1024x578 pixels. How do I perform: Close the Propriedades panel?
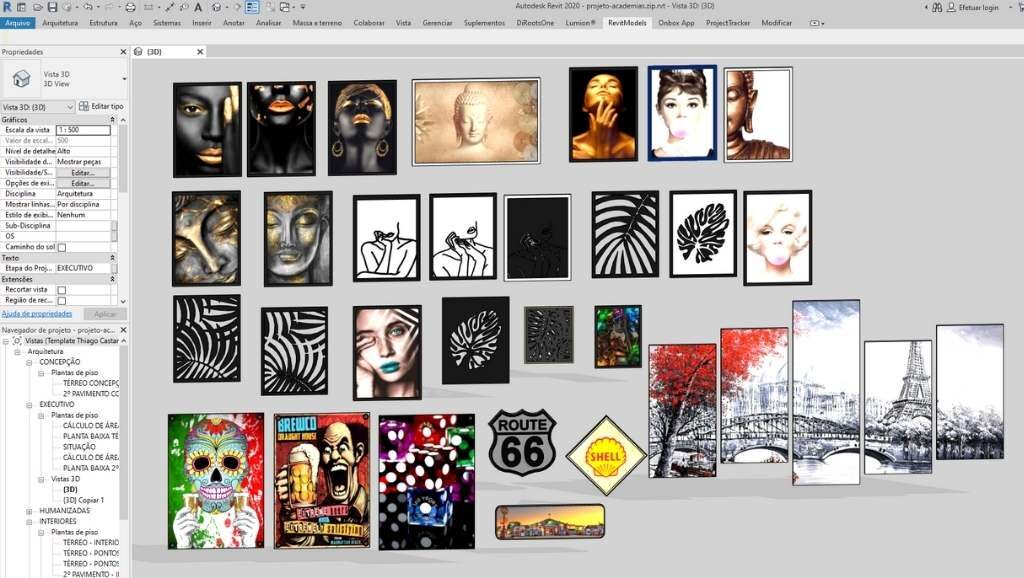(124, 52)
